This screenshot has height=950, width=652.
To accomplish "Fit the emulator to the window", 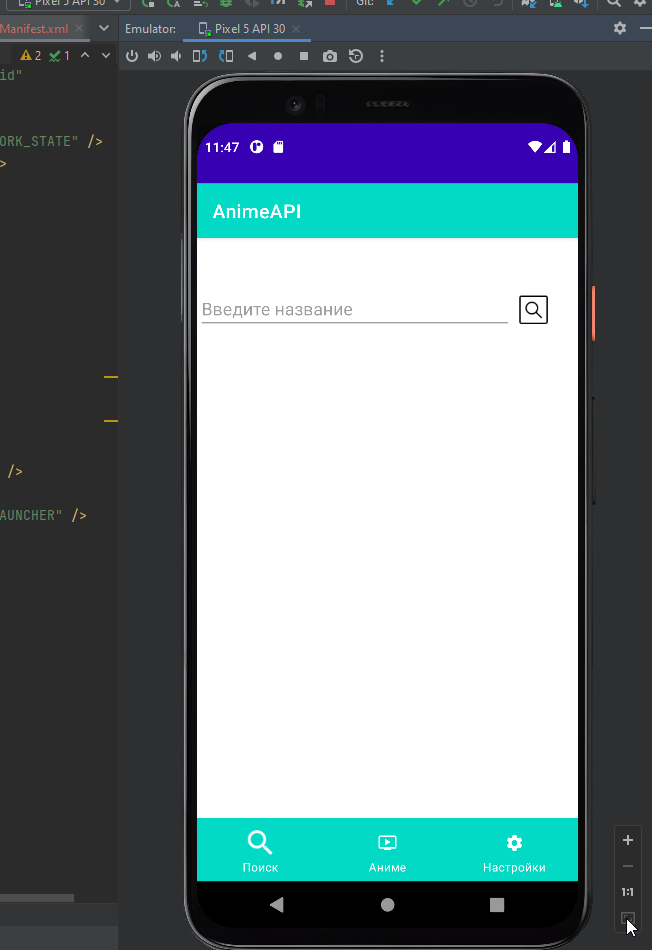I will point(628,918).
